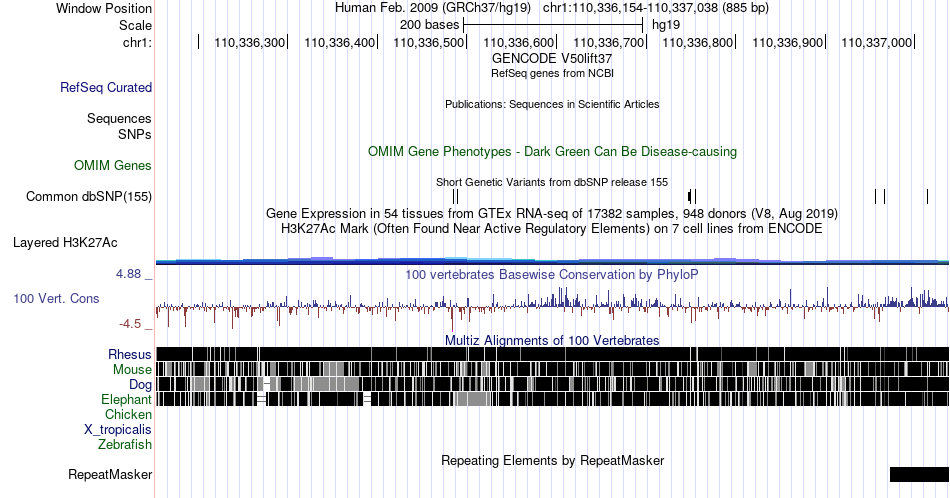Open the 100 Vert. Cons track label
Screen dimensions: 950x498
point(56,298)
